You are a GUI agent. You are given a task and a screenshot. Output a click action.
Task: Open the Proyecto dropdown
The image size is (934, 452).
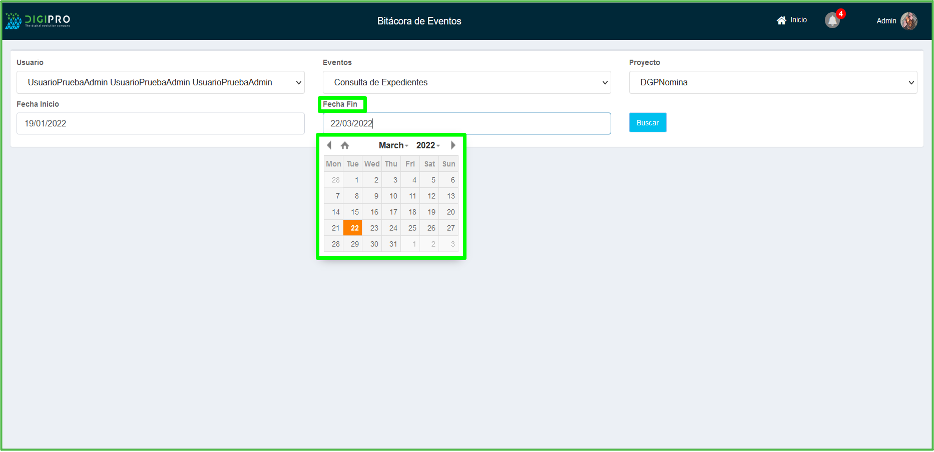point(773,82)
